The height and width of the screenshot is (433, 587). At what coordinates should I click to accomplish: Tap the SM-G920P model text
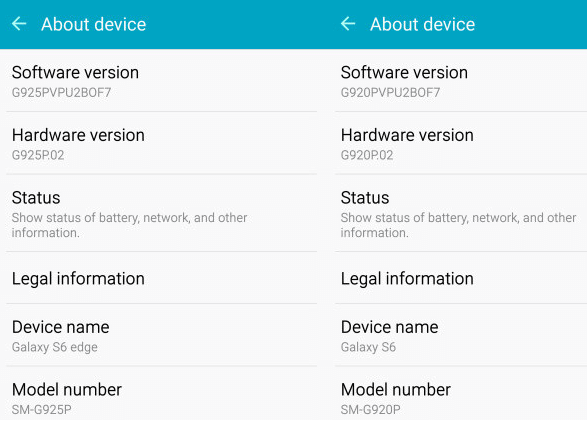tap(371, 410)
